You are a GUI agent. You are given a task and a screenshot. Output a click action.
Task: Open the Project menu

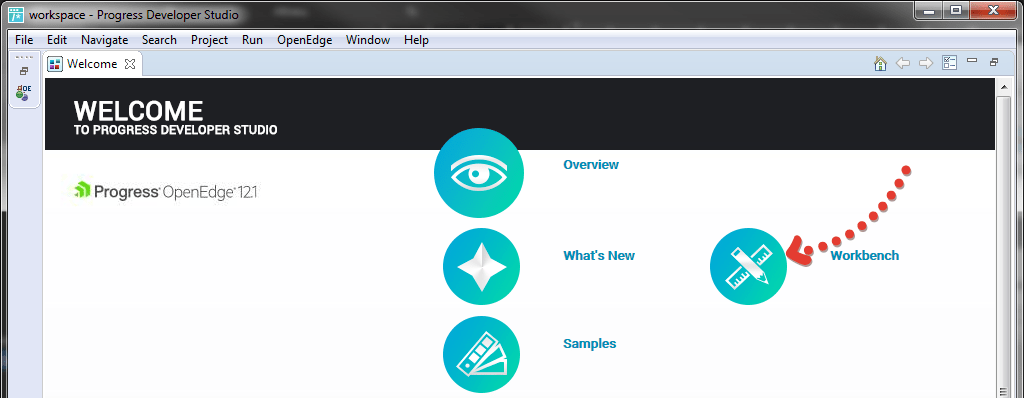point(210,40)
